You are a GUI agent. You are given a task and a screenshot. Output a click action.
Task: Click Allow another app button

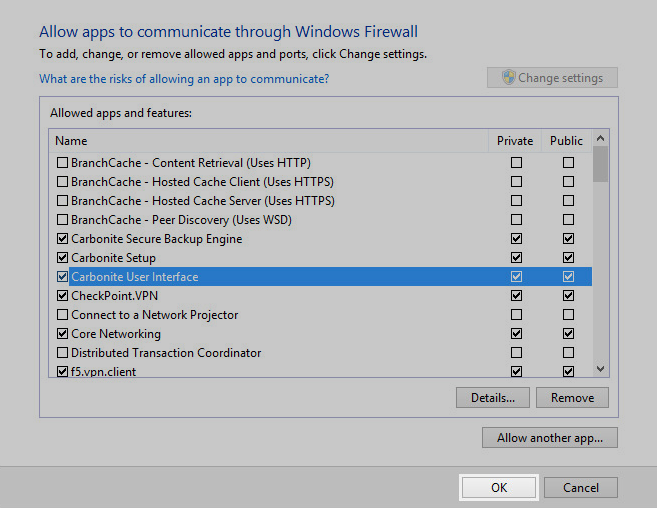[x=549, y=438]
